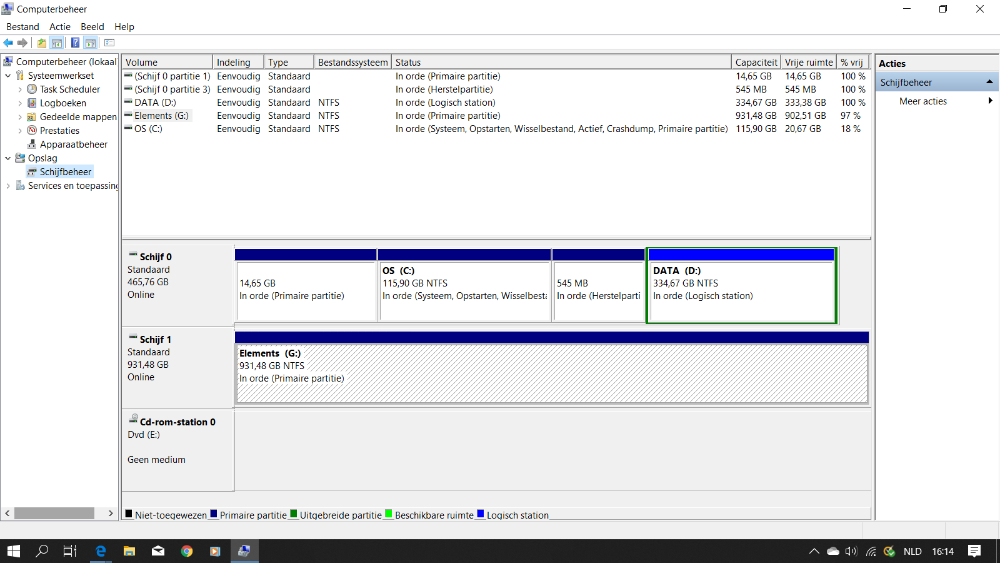The image size is (1000, 563).
Task: Open the Help toolbar icon
Action: click(x=75, y=43)
